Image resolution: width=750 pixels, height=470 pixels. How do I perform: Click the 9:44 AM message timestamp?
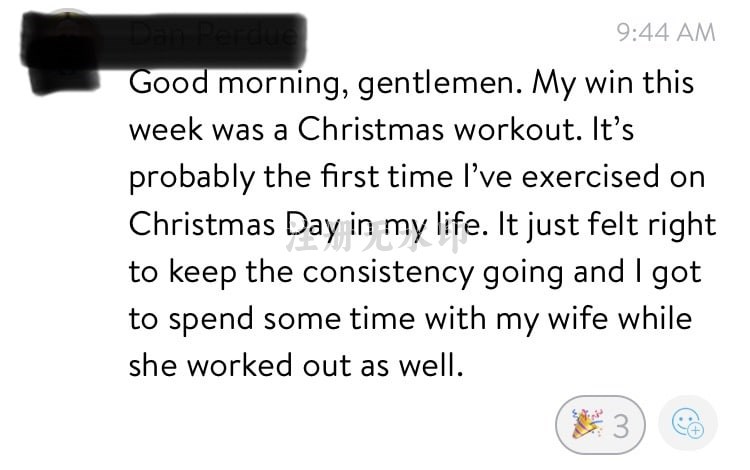666,33
